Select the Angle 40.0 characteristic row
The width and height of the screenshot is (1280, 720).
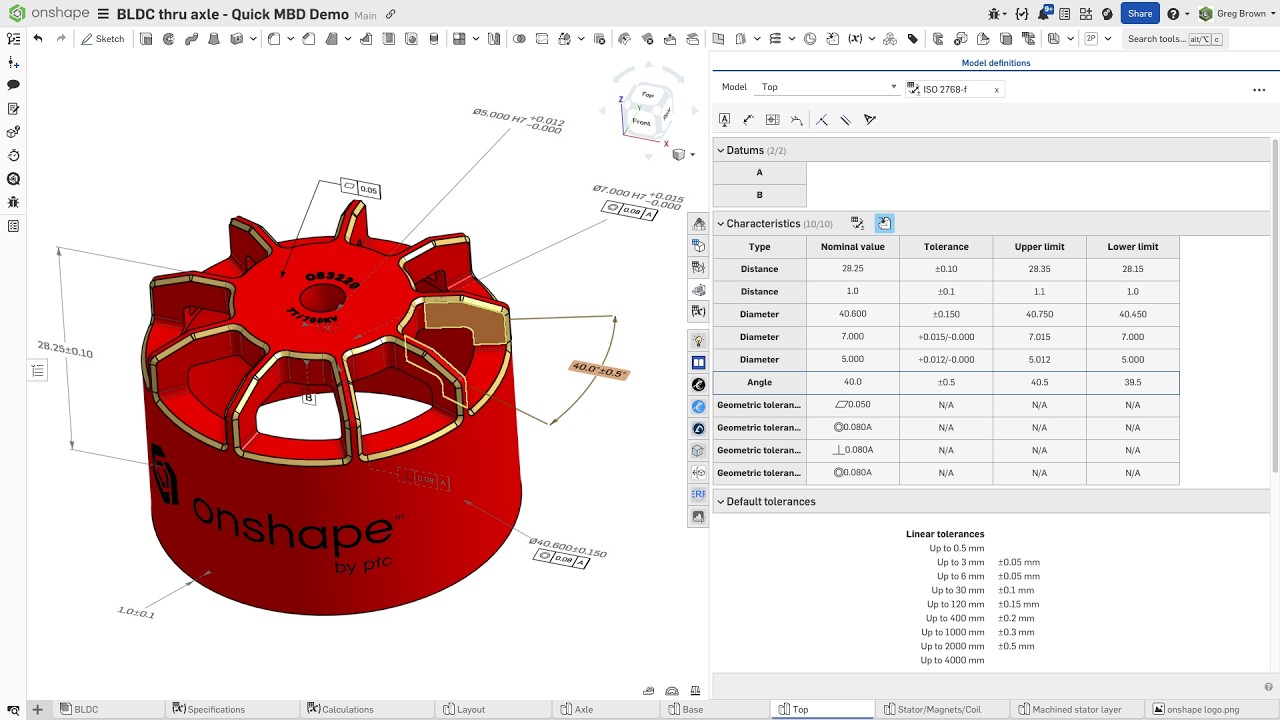[x=946, y=382]
